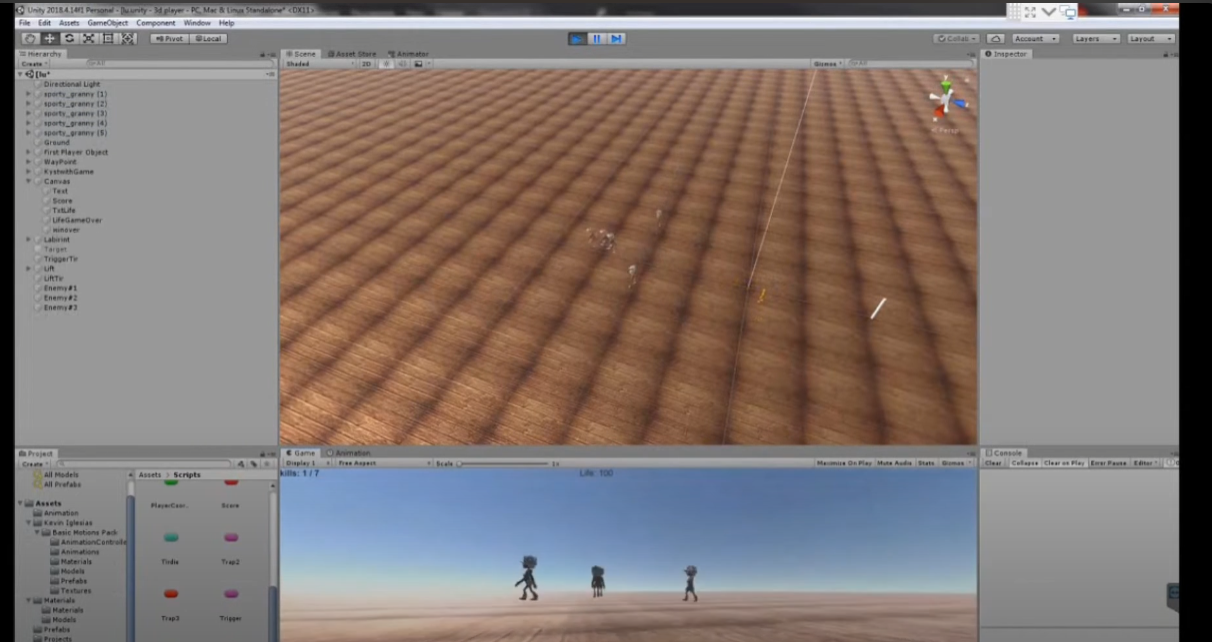Toggle Error Pause in Console
The width and height of the screenshot is (1212, 642).
(1108, 463)
